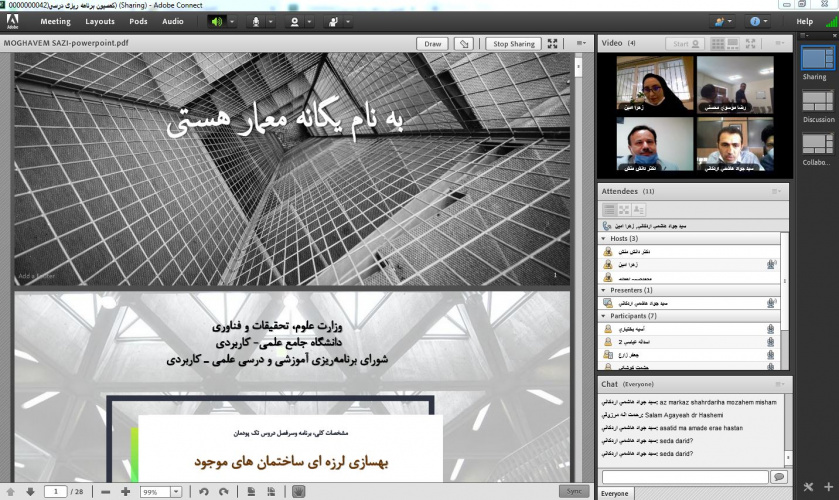Collapse the Hosts (3) group
Screen dimensions: 839x500
pos(603,238)
